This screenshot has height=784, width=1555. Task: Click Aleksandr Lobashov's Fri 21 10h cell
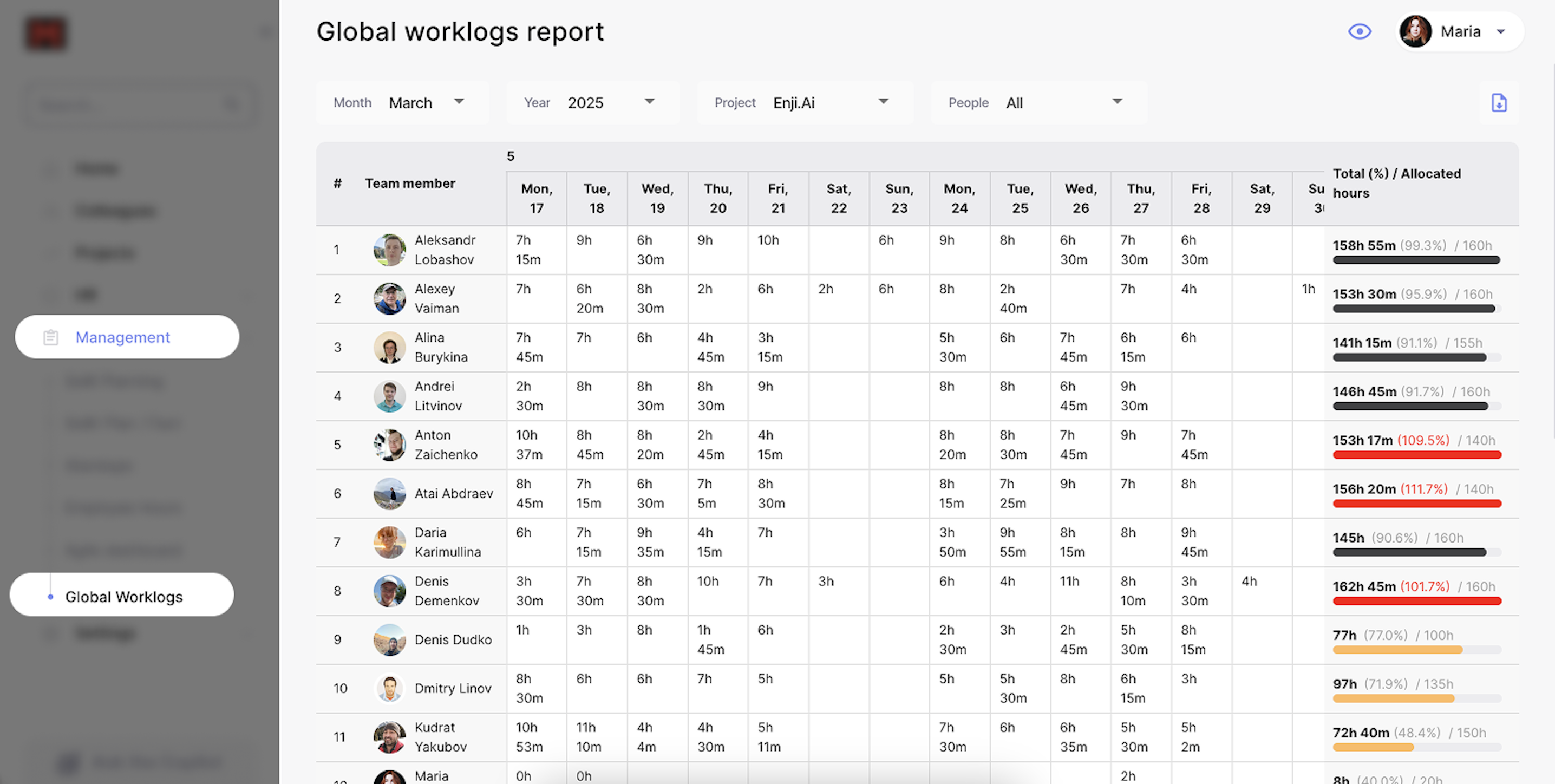[x=778, y=250]
